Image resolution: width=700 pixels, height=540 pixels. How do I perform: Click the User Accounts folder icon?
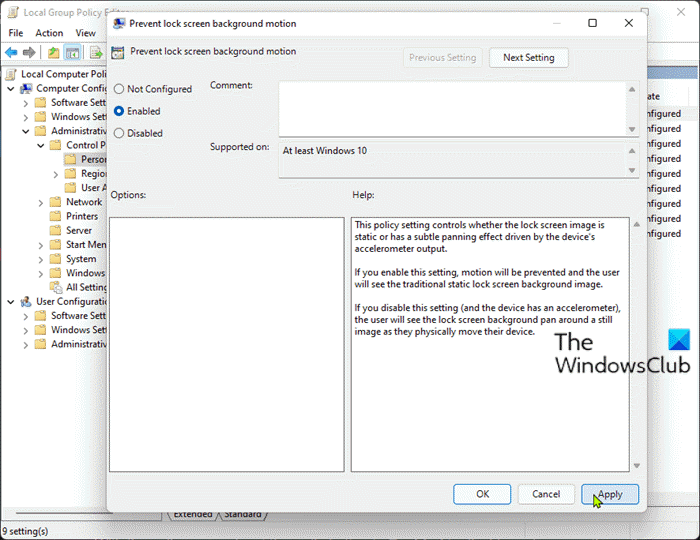70,188
